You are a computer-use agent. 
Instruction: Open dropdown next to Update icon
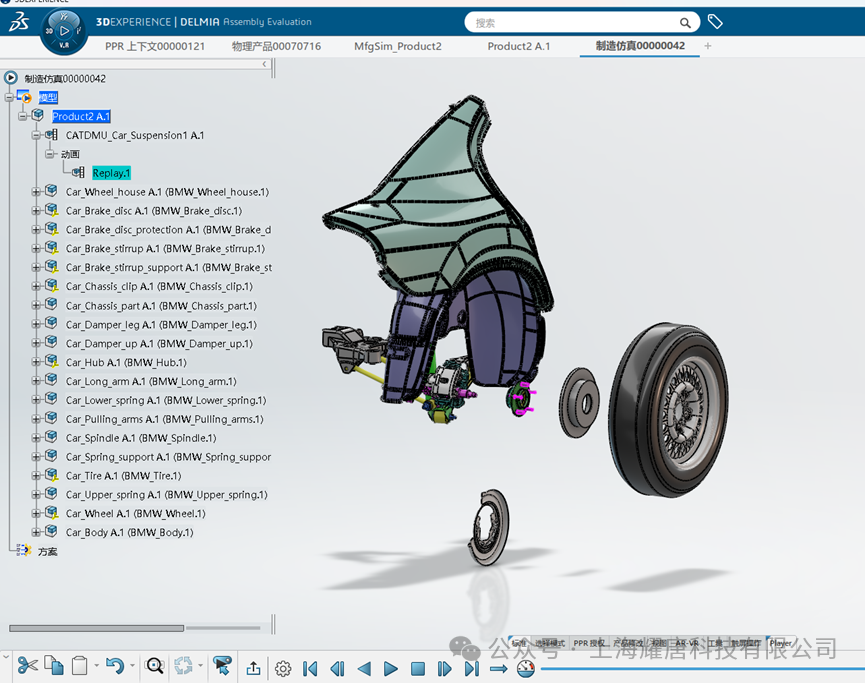tap(200, 666)
